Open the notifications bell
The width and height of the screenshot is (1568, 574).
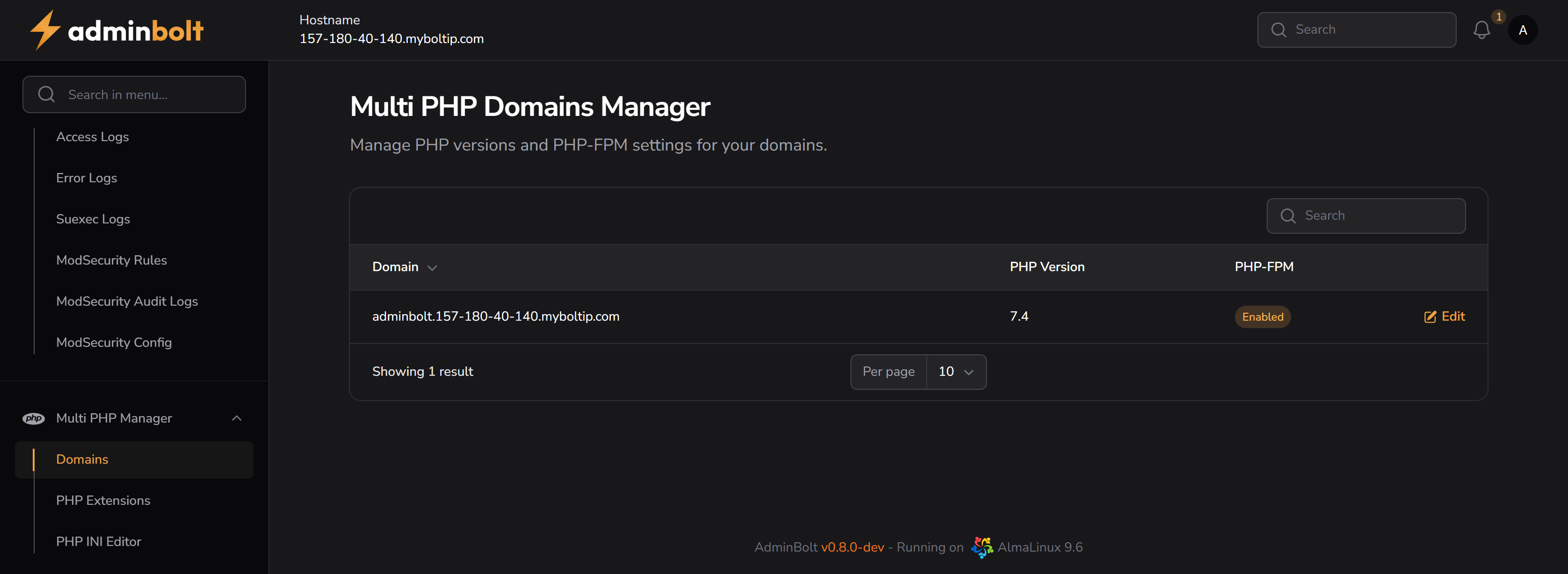click(x=1482, y=29)
